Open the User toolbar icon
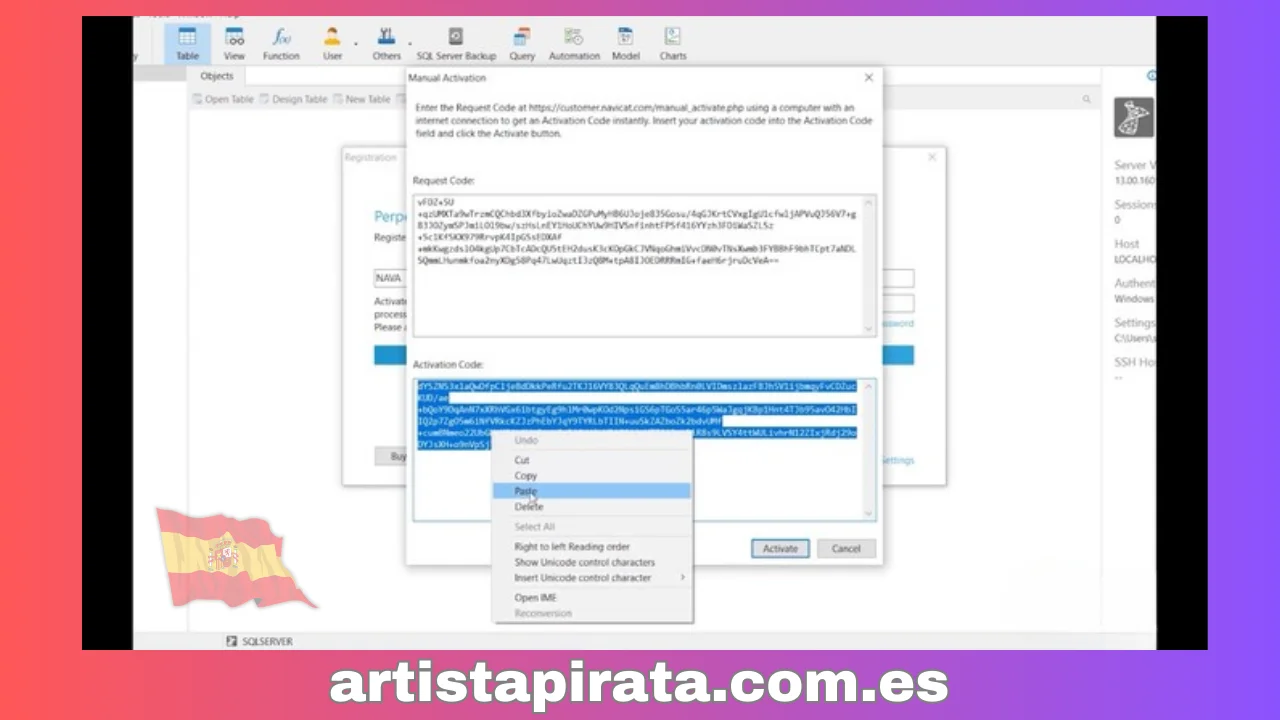The height and width of the screenshot is (720, 1280). pyautogui.click(x=332, y=43)
